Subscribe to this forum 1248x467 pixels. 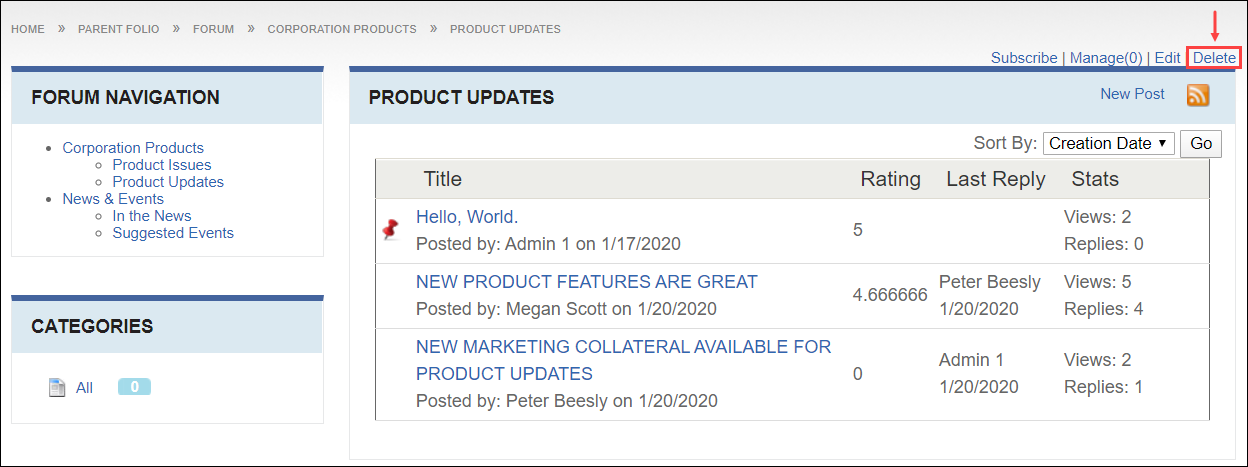pyautogui.click(x=1024, y=58)
